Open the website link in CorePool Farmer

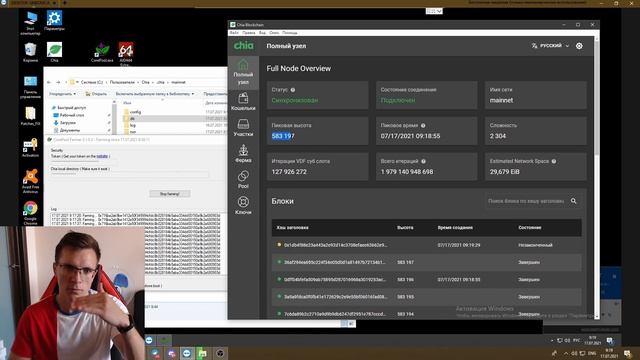point(102,156)
